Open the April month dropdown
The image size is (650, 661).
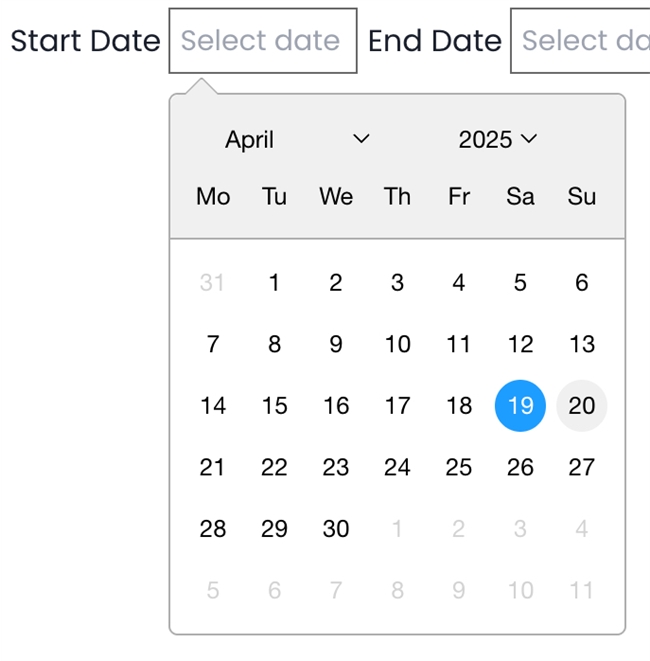[297, 140]
